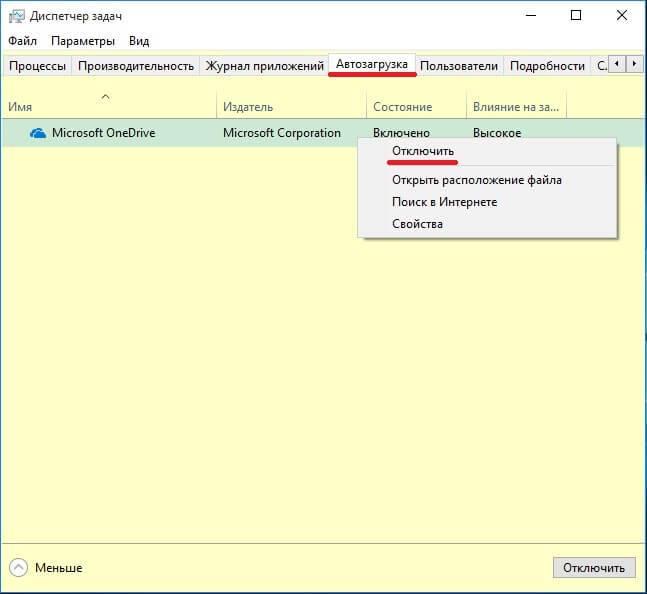This screenshot has height=594, width=647.
Task: Open the Параметры menu
Action: click(83, 41)
